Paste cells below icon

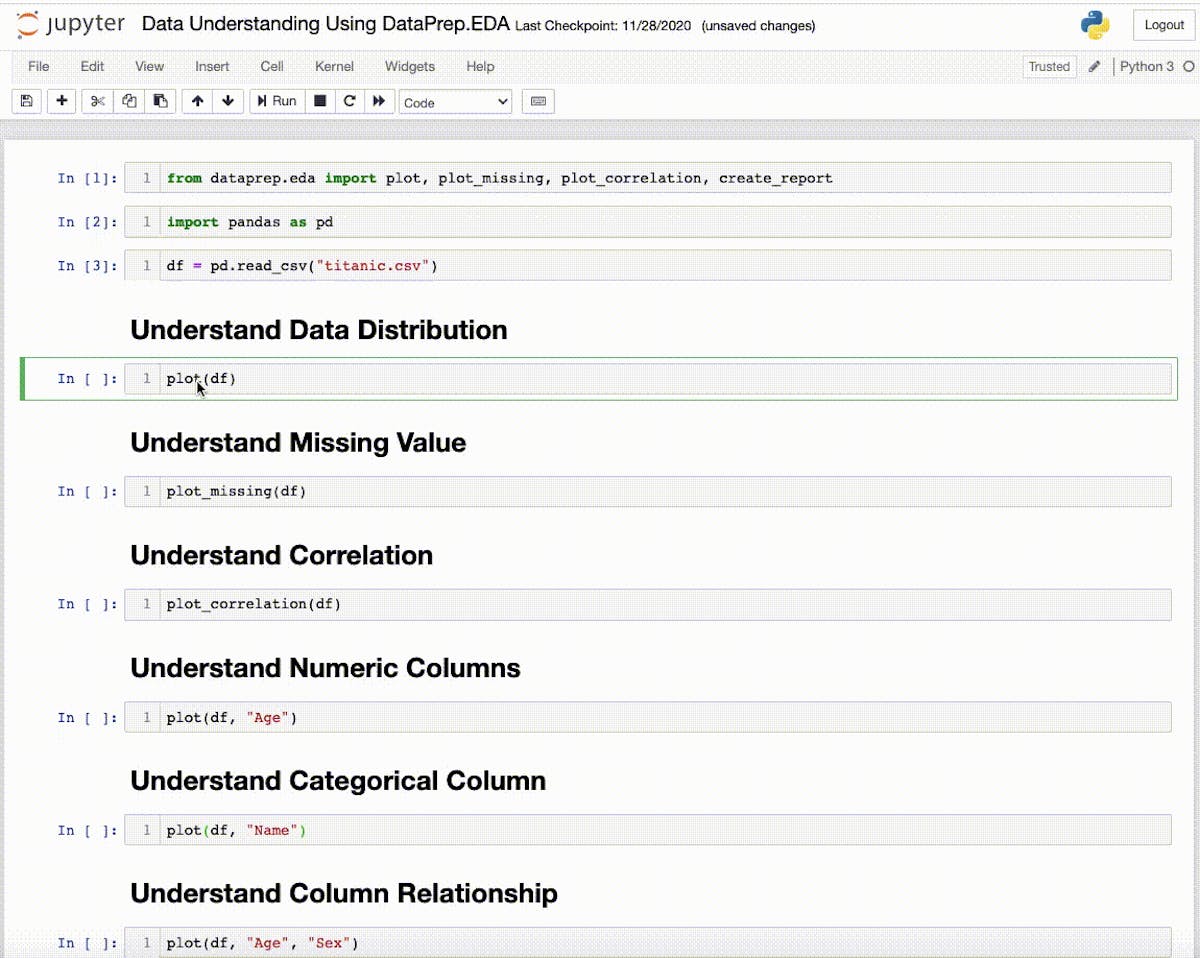click(159, 101)
